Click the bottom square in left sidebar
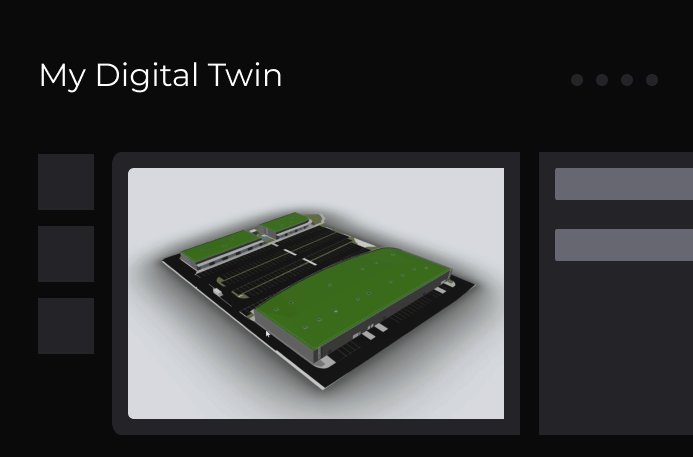693x457 pixels. click(x=66, y=326)
